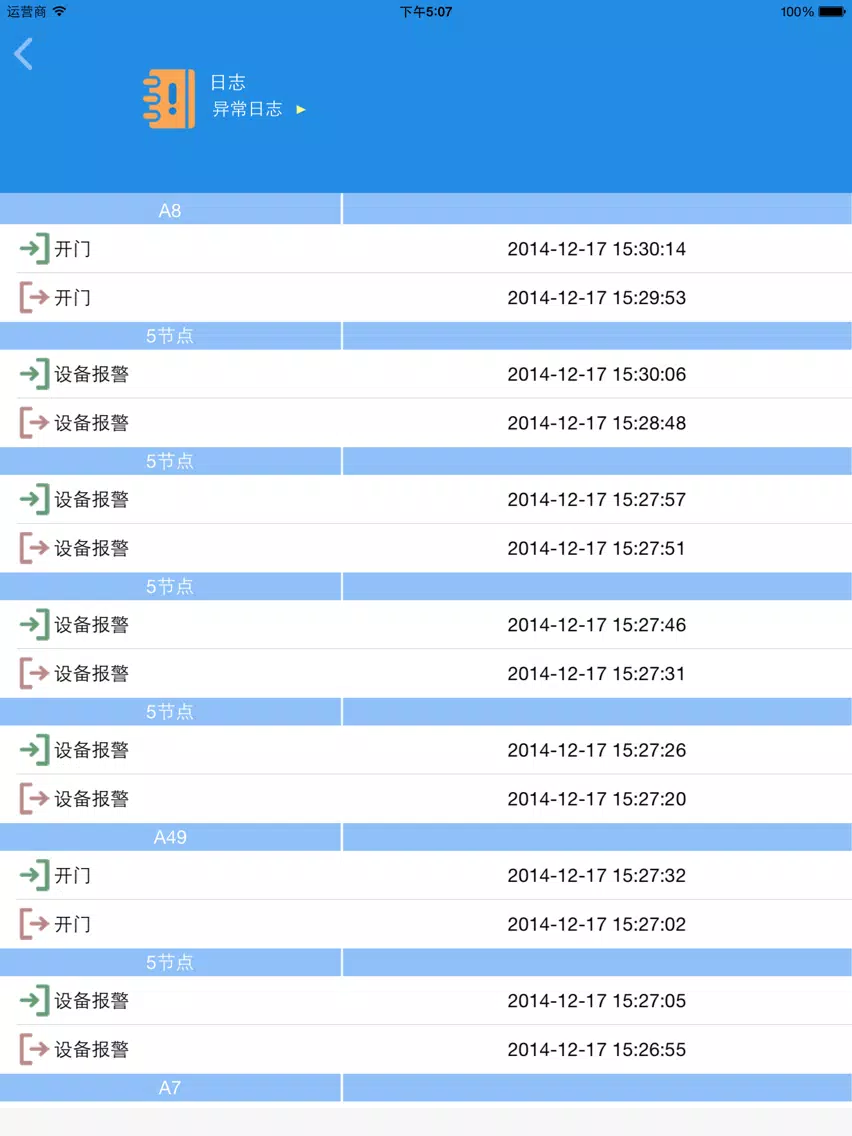852x1136 pixels.
Task: Tap green enter icon at 15:27:57
Action: [34, 499]
